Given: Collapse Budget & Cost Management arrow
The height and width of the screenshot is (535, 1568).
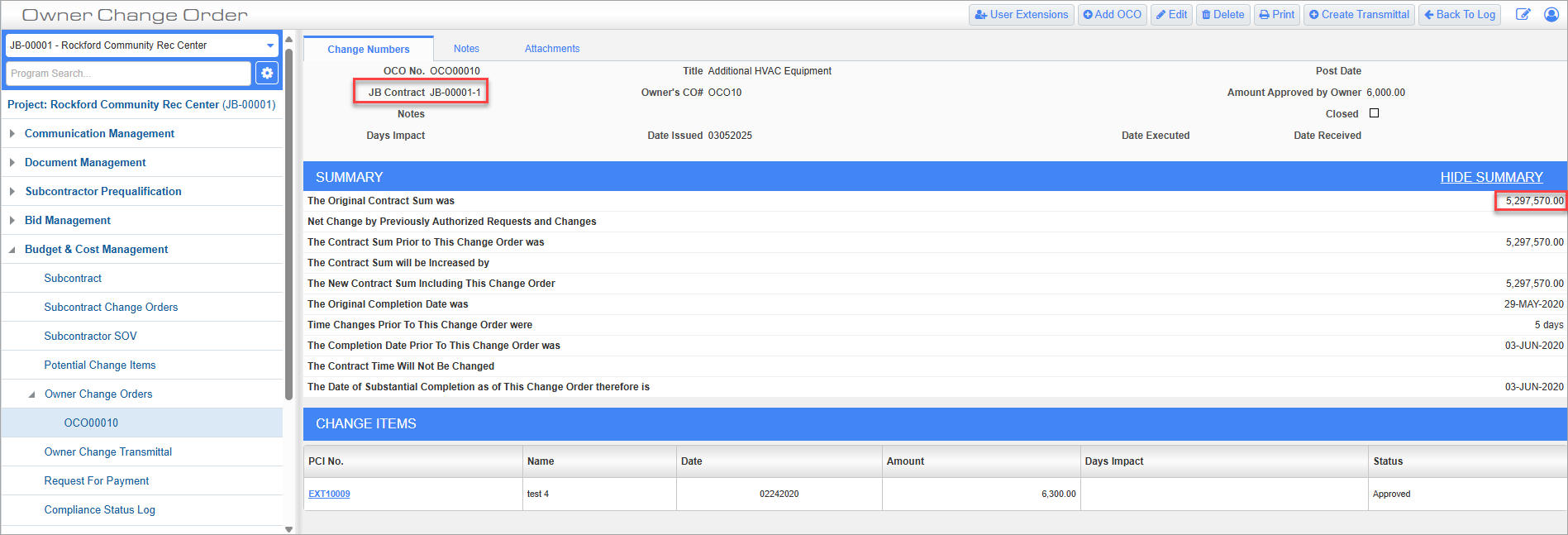Looking at the screenshot, I should (12, 249).
